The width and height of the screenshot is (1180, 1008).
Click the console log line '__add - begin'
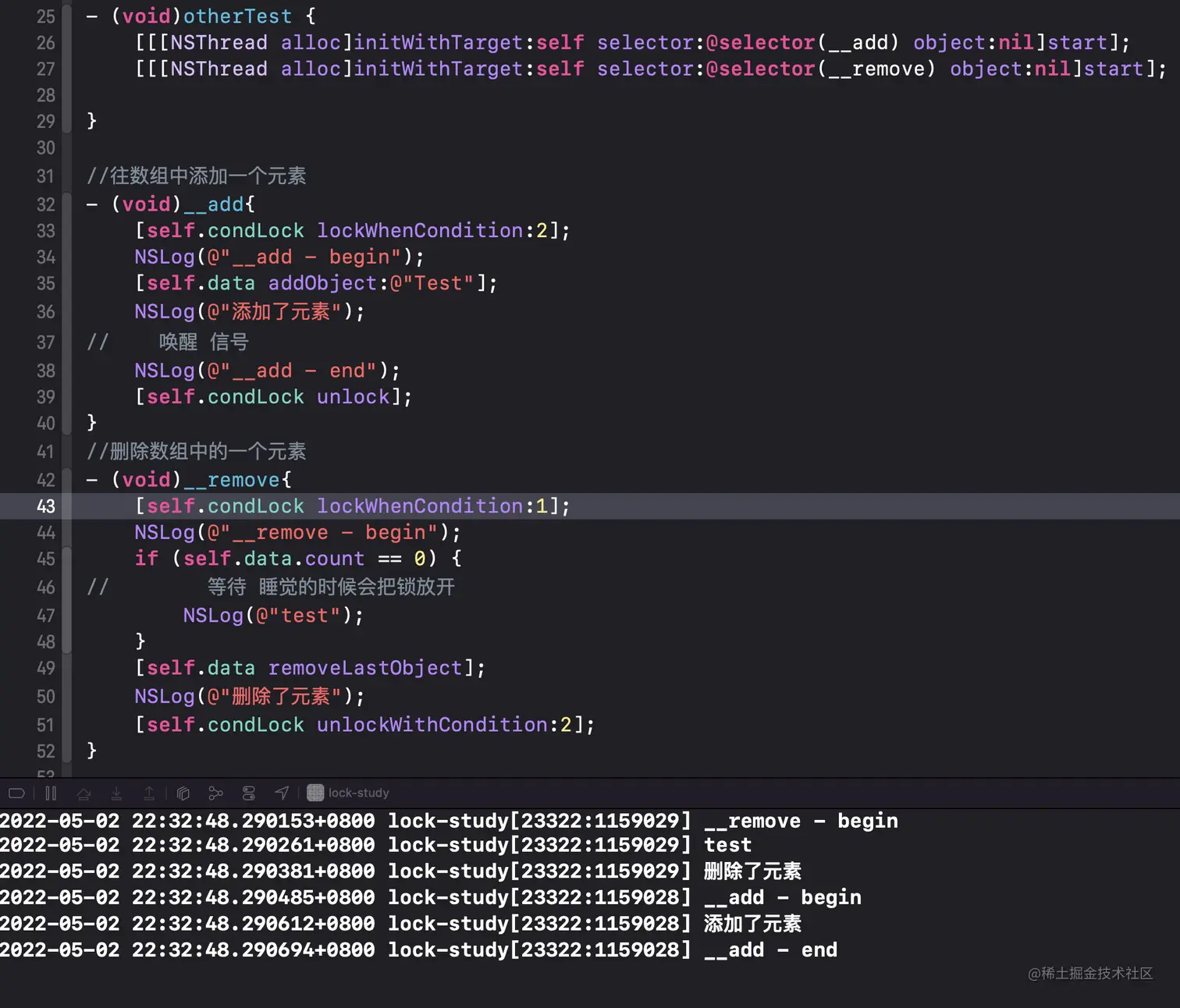pos(431,897)
